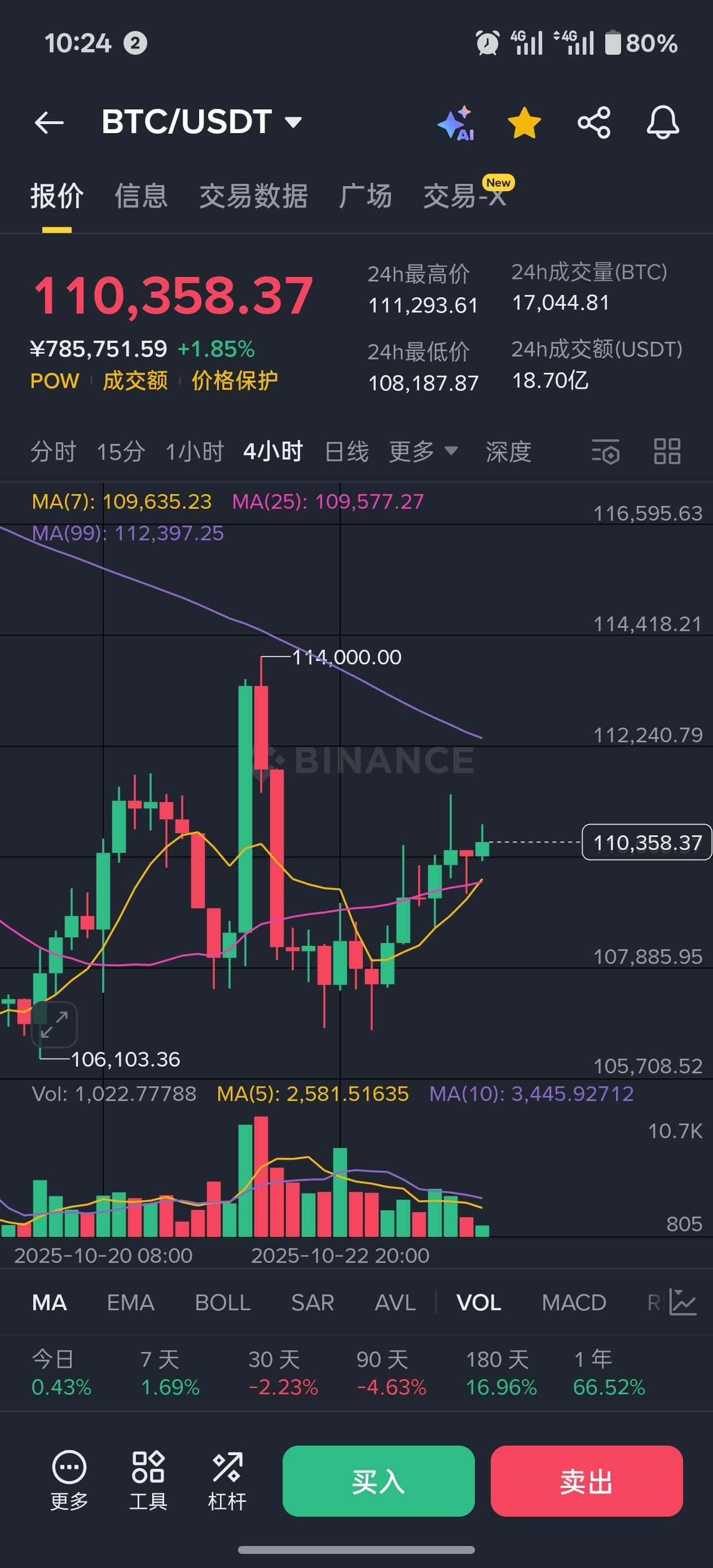
Task: Enable the MACD indicator
Action: (x=574, y=1302)
